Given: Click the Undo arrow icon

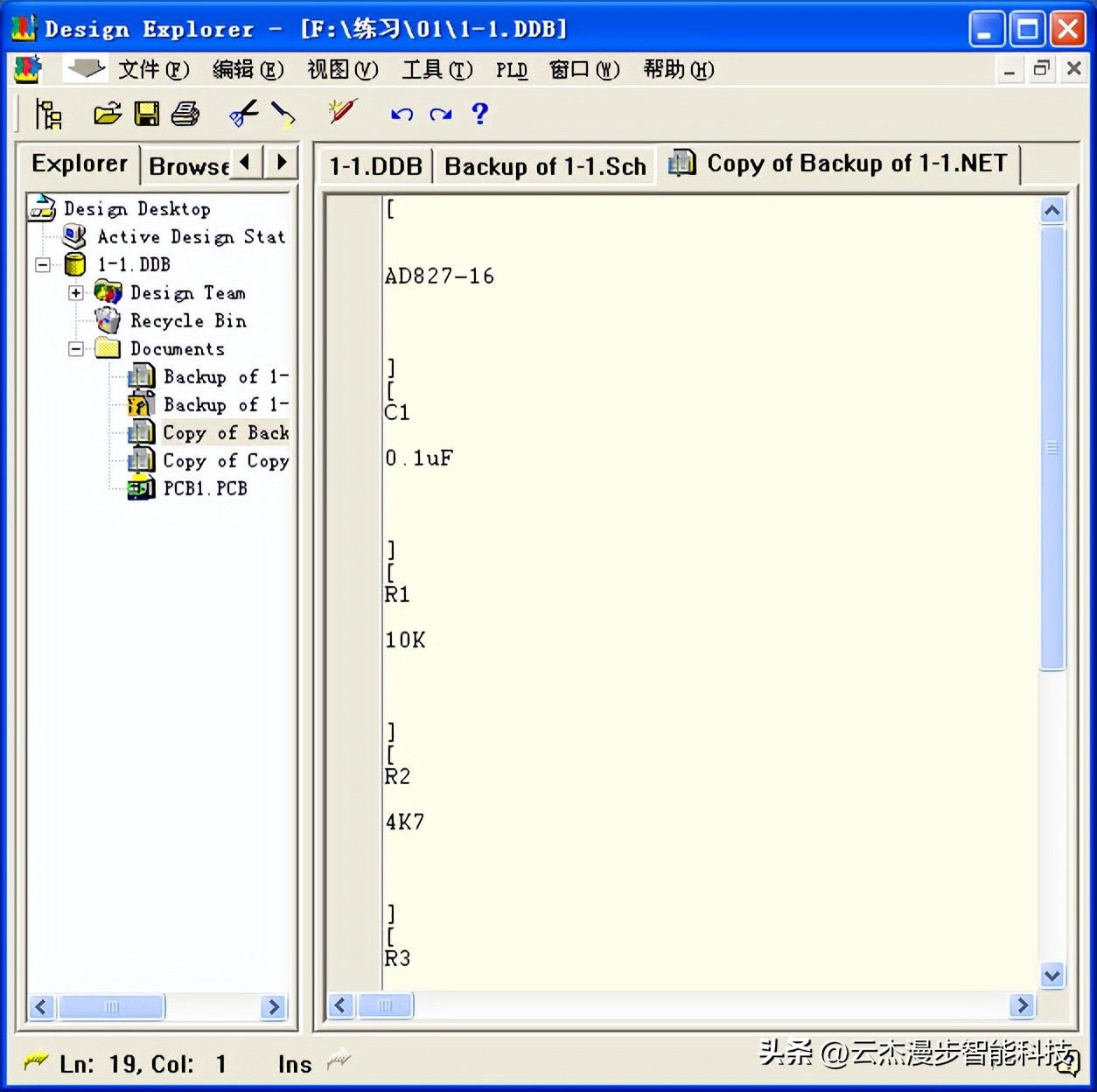Looking at the screenshot, I should pos(401,114).
